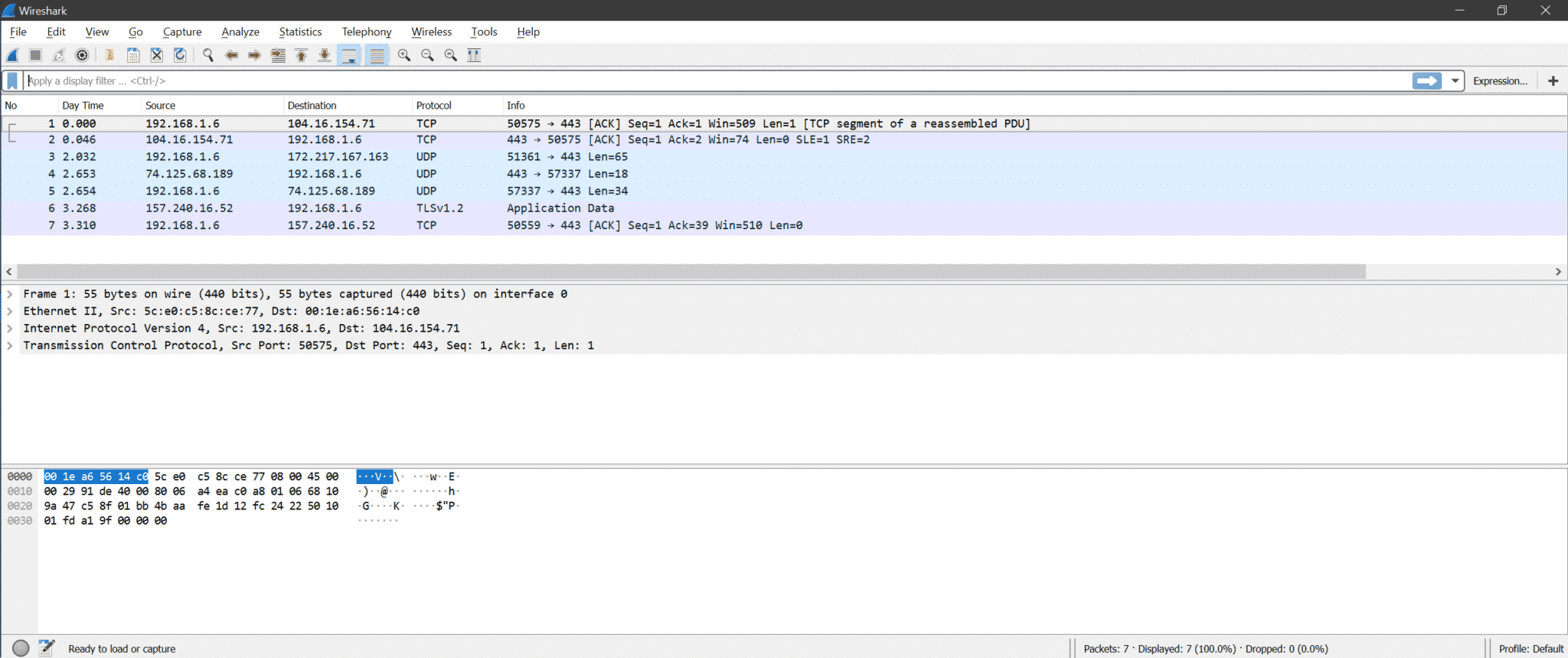The width and height of the screenshot is (1568, 658).
Task: Open the Go menu
Action: pyautogui.click(x=136, y=32)
